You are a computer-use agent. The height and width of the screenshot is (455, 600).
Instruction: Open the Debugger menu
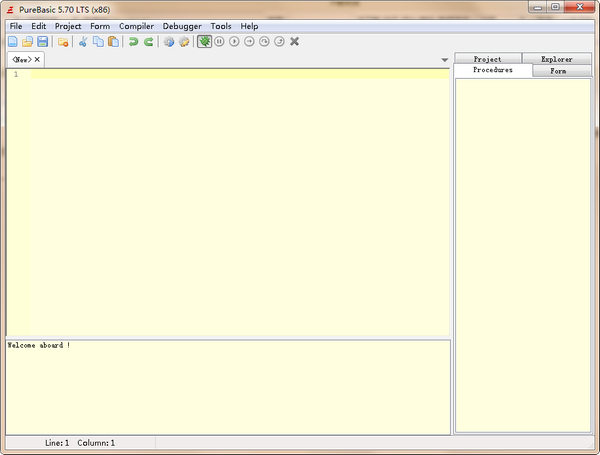(x=182, y=26)
